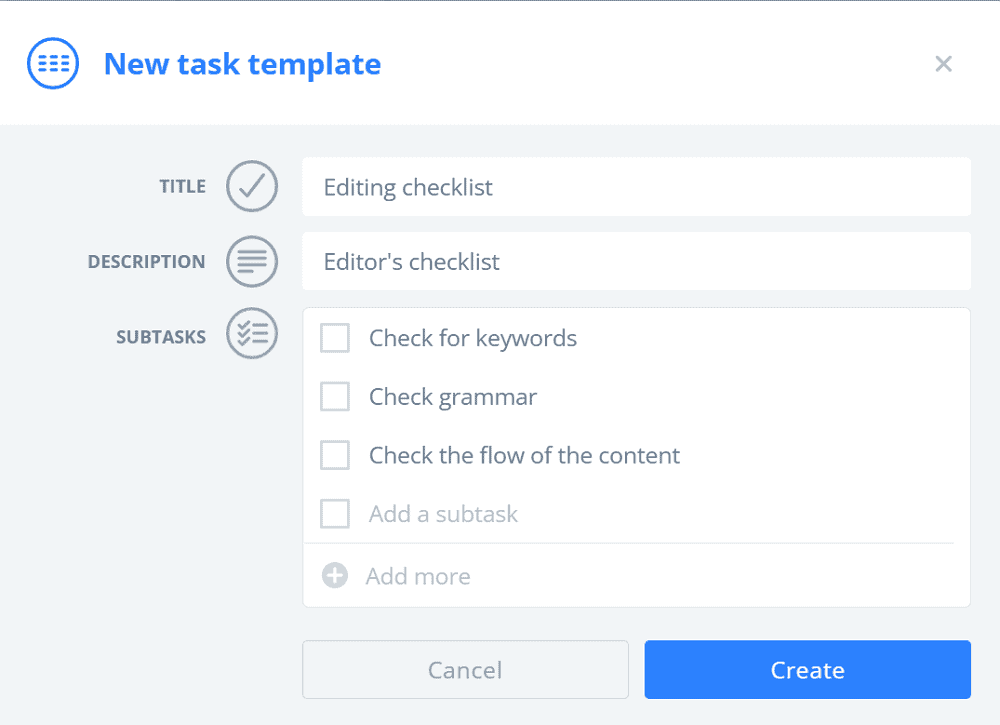
Task: Focus the Description field with Editor's checklist
Action: coord(636,261)
